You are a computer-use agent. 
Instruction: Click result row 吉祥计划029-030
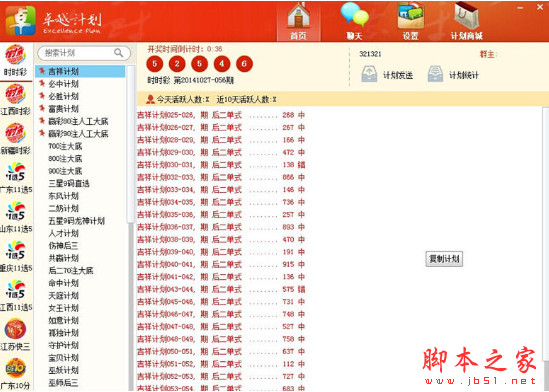[x=221, y=152]
